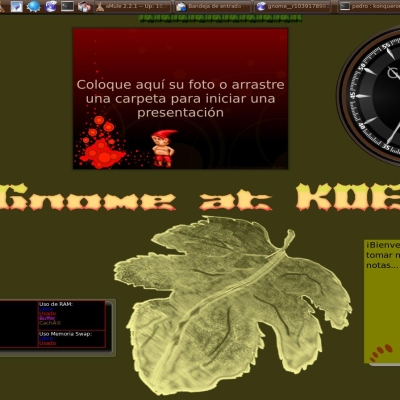Click the footprint logo on notes widget
Screen dimensions: 400x400
coord(381,353)
